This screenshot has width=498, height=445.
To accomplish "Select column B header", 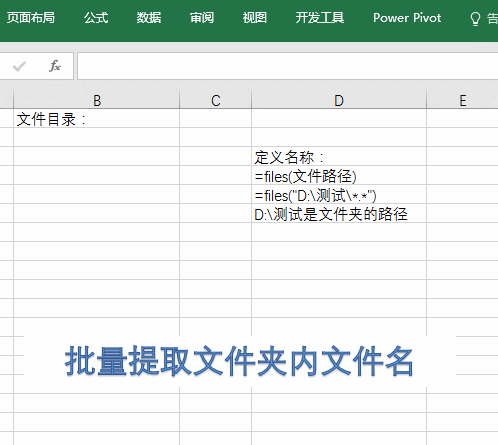I will (x=97, y=100).
